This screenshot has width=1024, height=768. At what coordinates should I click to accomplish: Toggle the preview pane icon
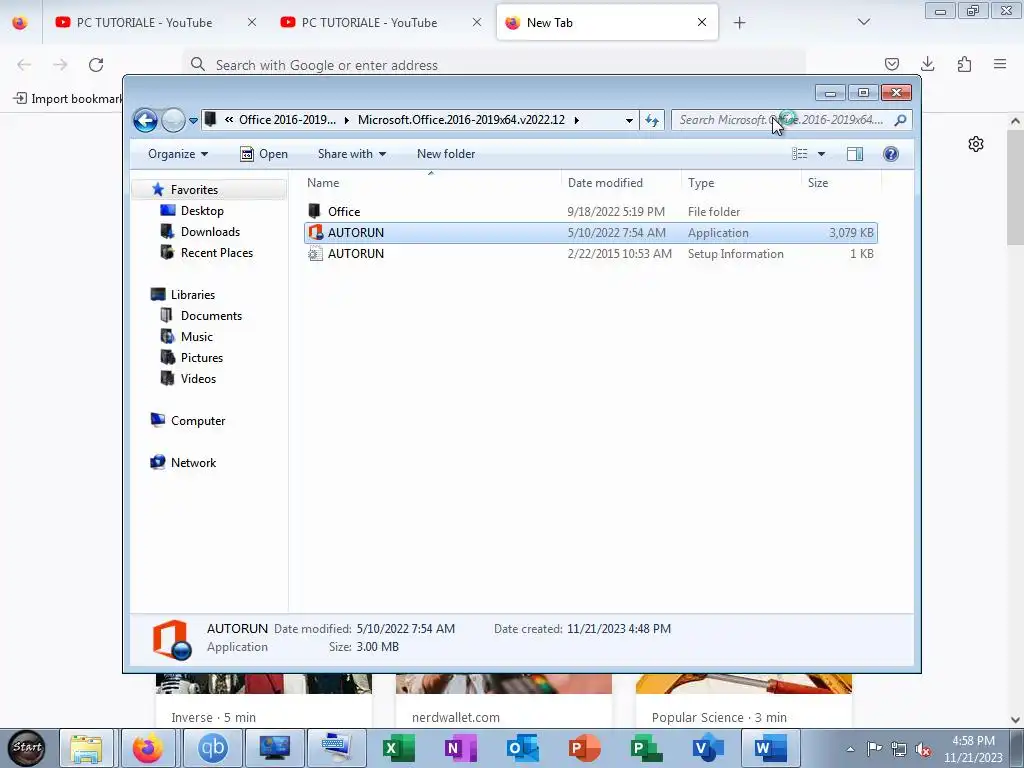pyautogui.click(x=855, y=154)
